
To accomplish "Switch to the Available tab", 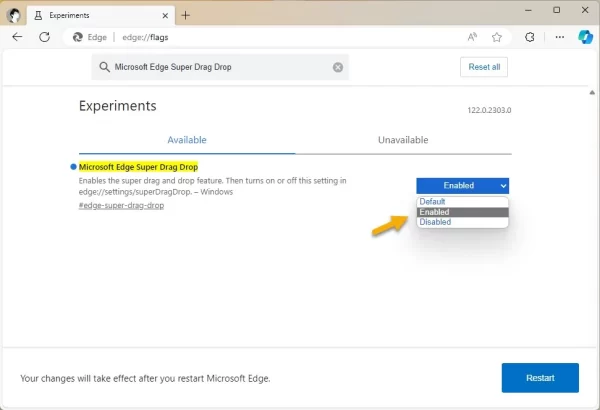I will point(187,140).
